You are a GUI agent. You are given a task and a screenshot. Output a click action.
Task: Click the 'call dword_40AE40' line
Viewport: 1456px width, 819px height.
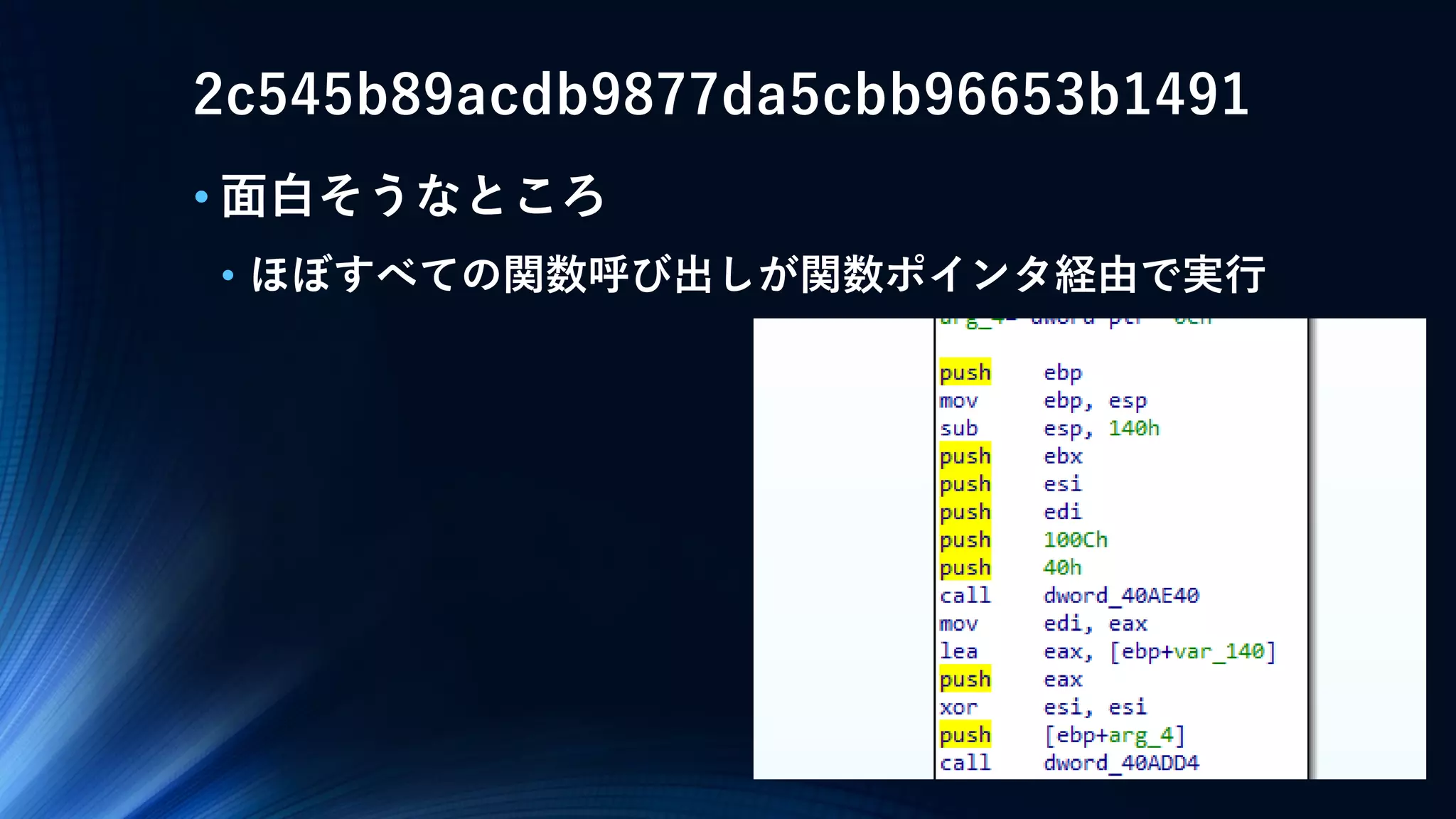pos(1069,596)
